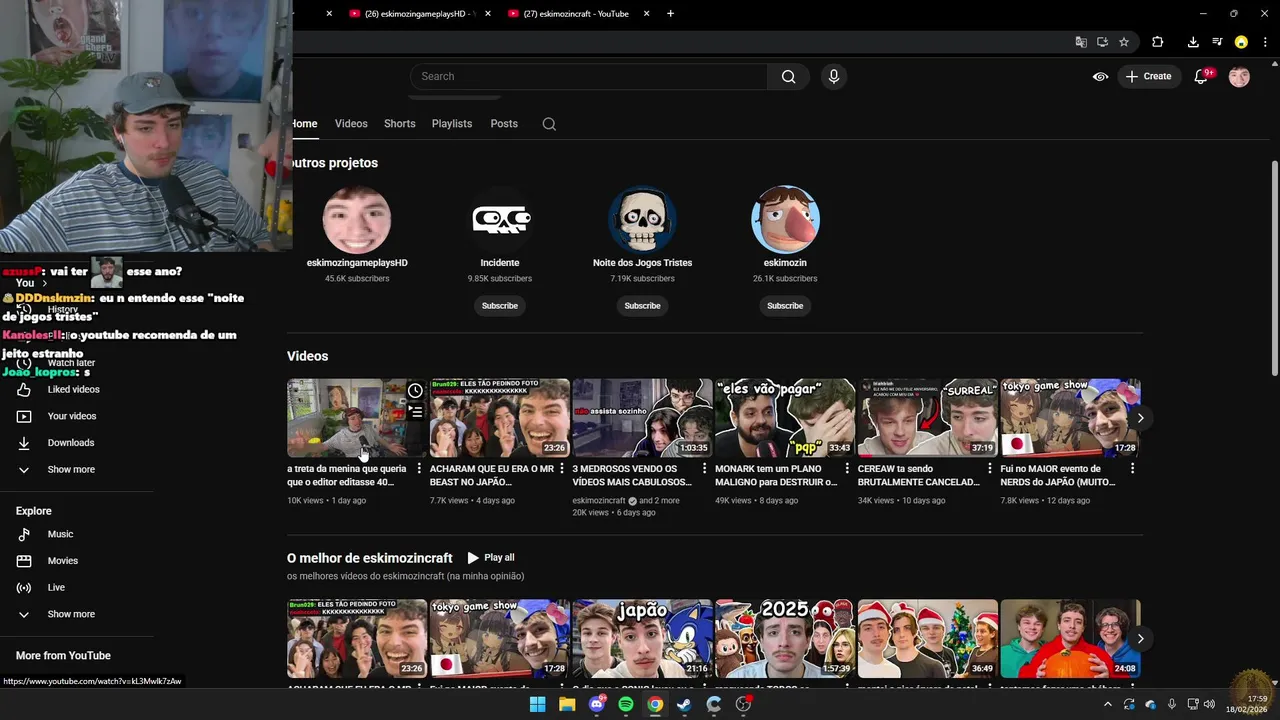Viewport: 1280px width, 720px height.
Task: Open the 'eles vão pagar' video thumbnail
Action: (785, 418)
